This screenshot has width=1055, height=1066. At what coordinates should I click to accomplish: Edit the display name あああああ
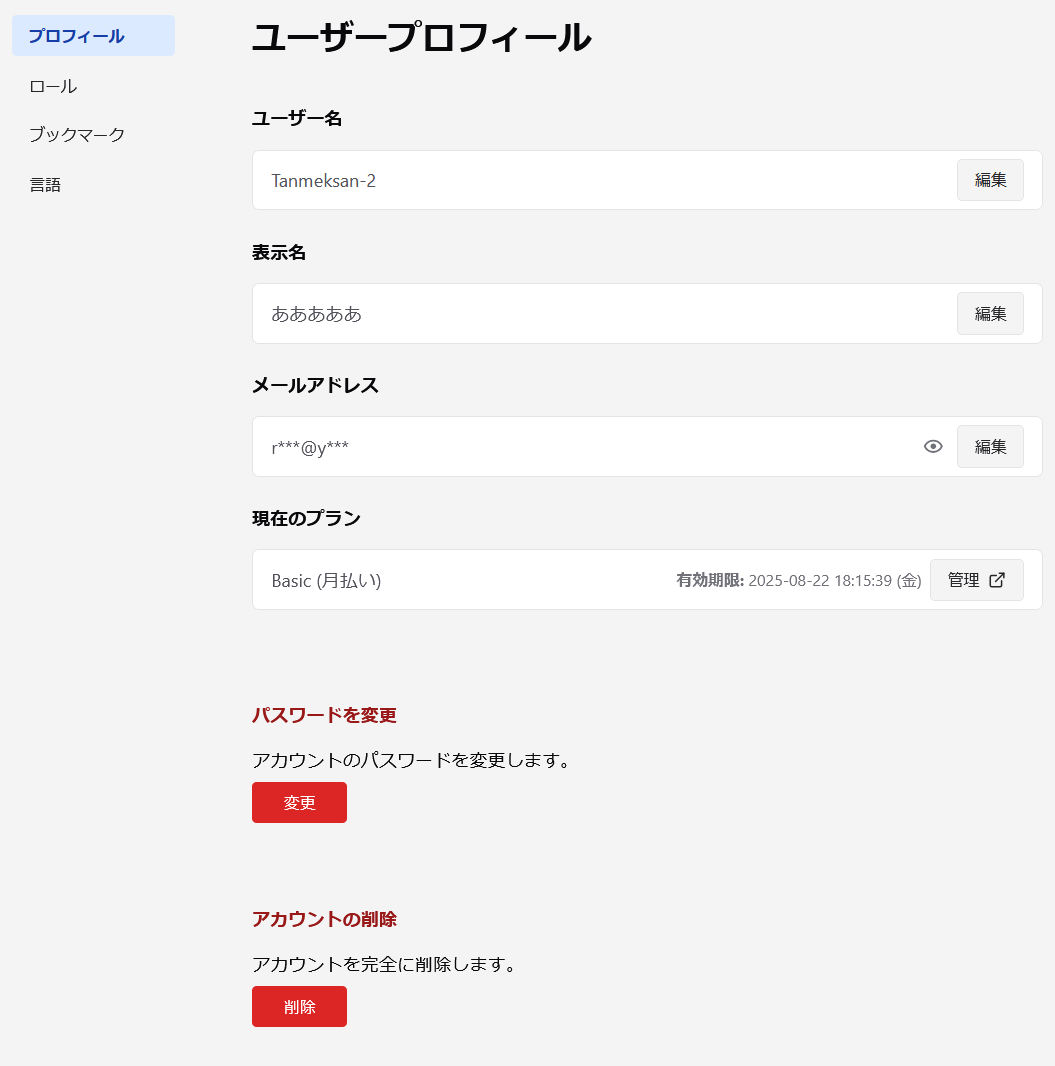coord(990,313)
